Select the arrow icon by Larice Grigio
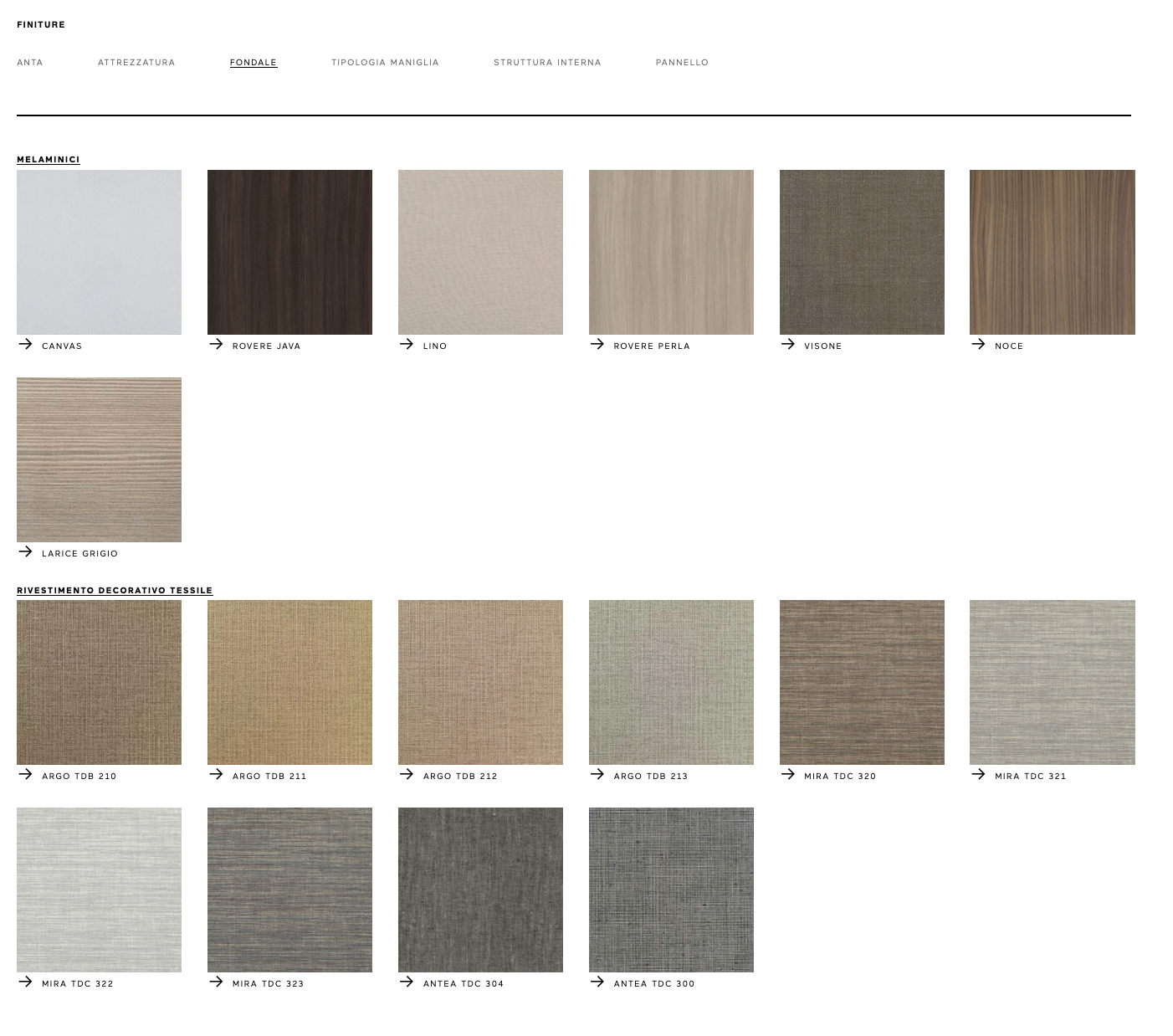This screenshot has height=1036, width=1173. [x=25, y=551]
